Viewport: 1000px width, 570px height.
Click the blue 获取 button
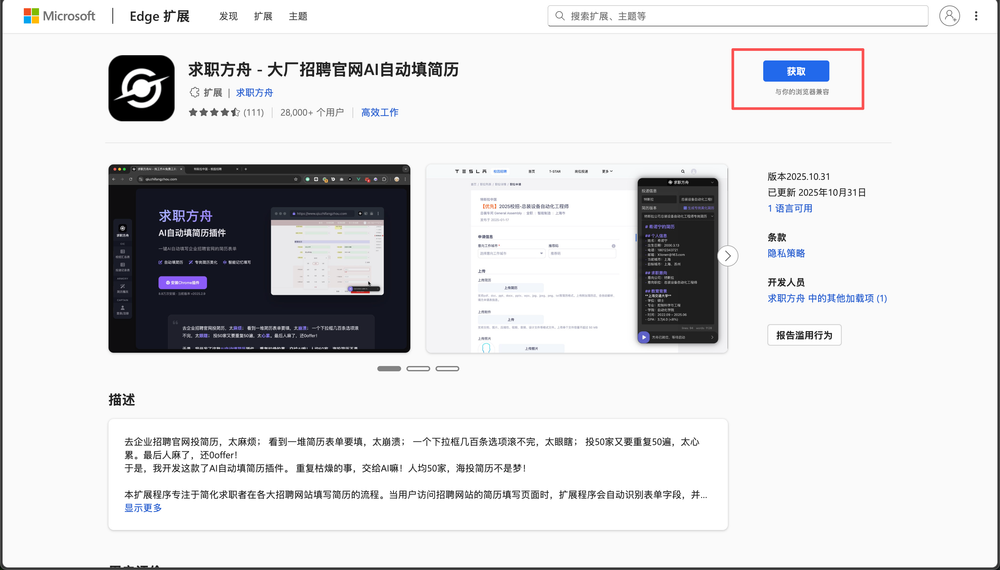[796, 71]
